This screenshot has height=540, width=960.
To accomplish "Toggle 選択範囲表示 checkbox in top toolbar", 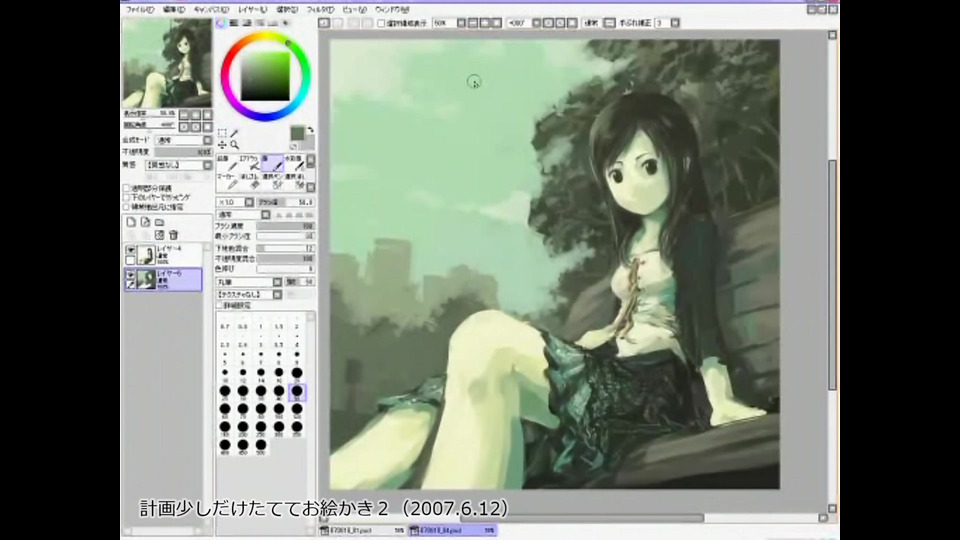I will [381, 23].
